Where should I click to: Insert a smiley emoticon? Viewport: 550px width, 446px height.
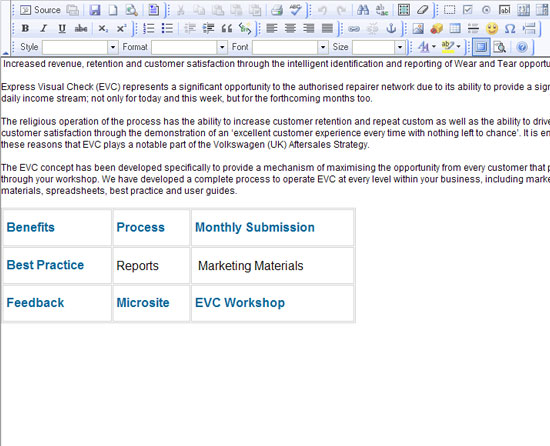[x=492, y=28]
